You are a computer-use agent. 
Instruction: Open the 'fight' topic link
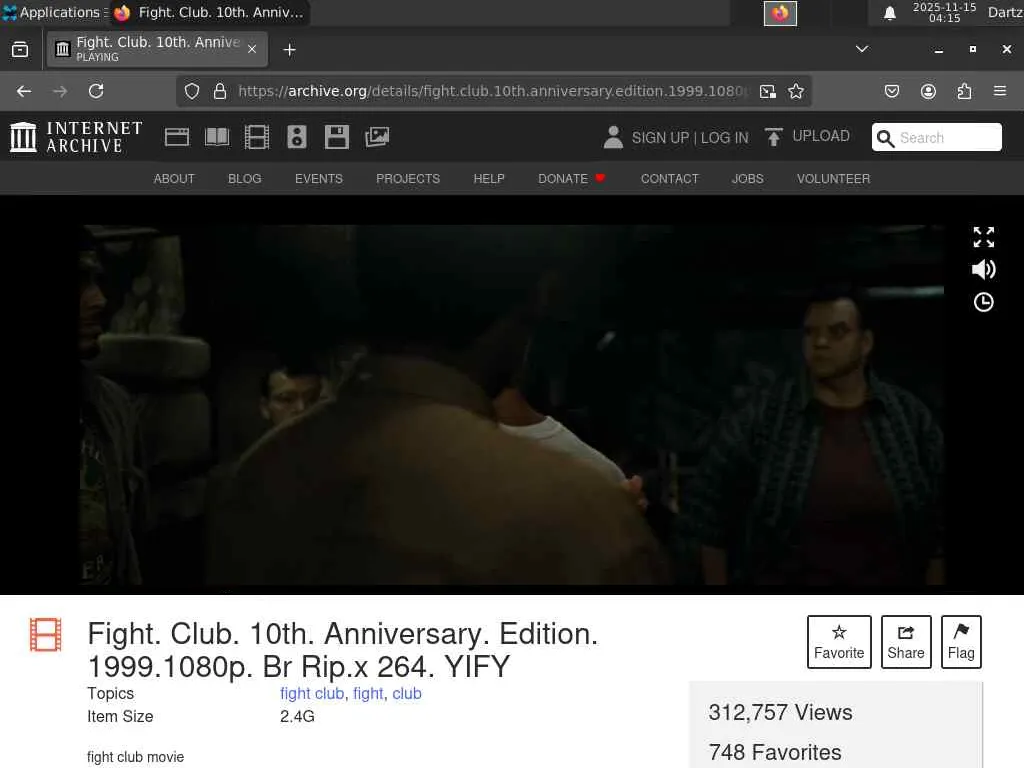(368, 694)
